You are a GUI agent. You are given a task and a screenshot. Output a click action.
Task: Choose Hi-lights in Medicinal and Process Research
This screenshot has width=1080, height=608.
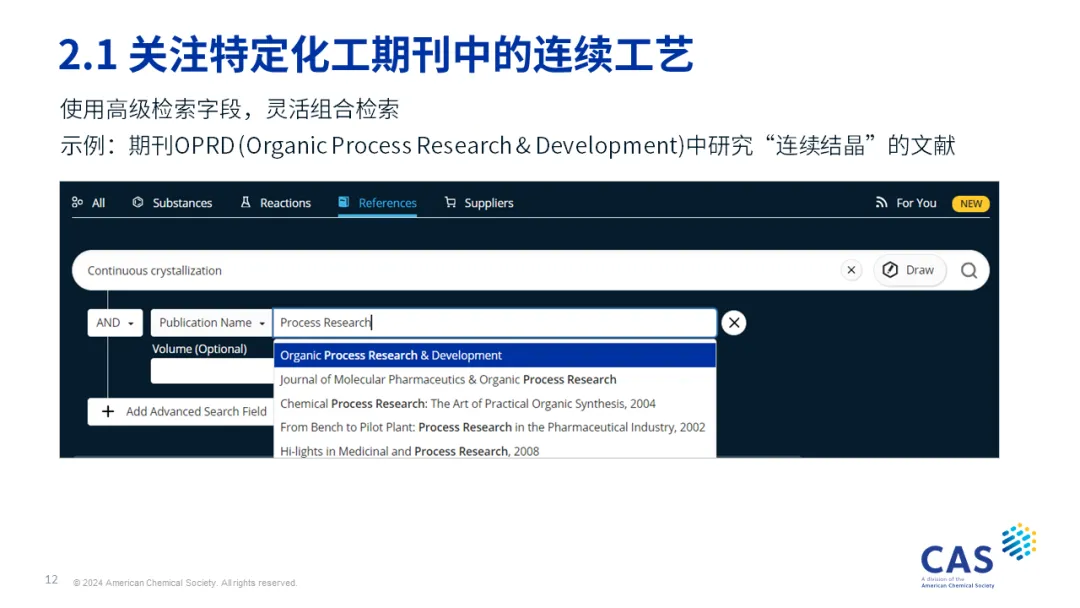[x=495, y=450]
